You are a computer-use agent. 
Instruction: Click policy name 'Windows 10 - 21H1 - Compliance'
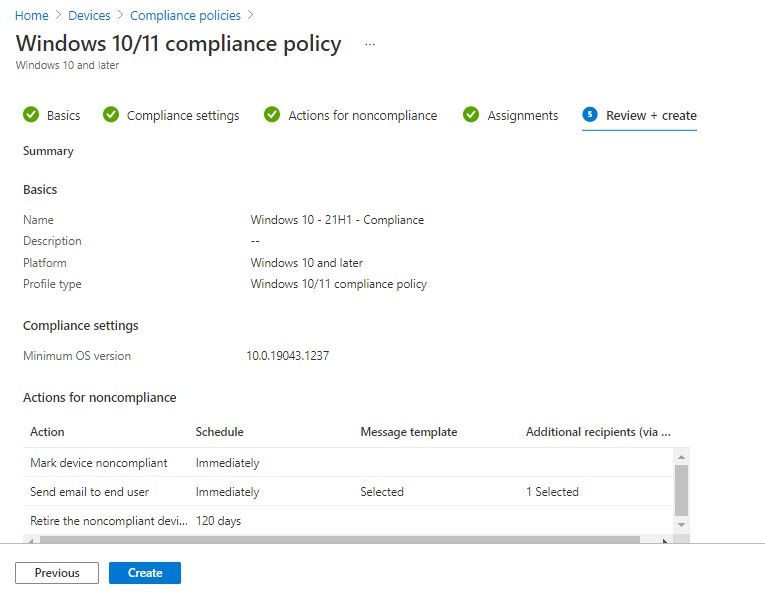coord(337,220)
